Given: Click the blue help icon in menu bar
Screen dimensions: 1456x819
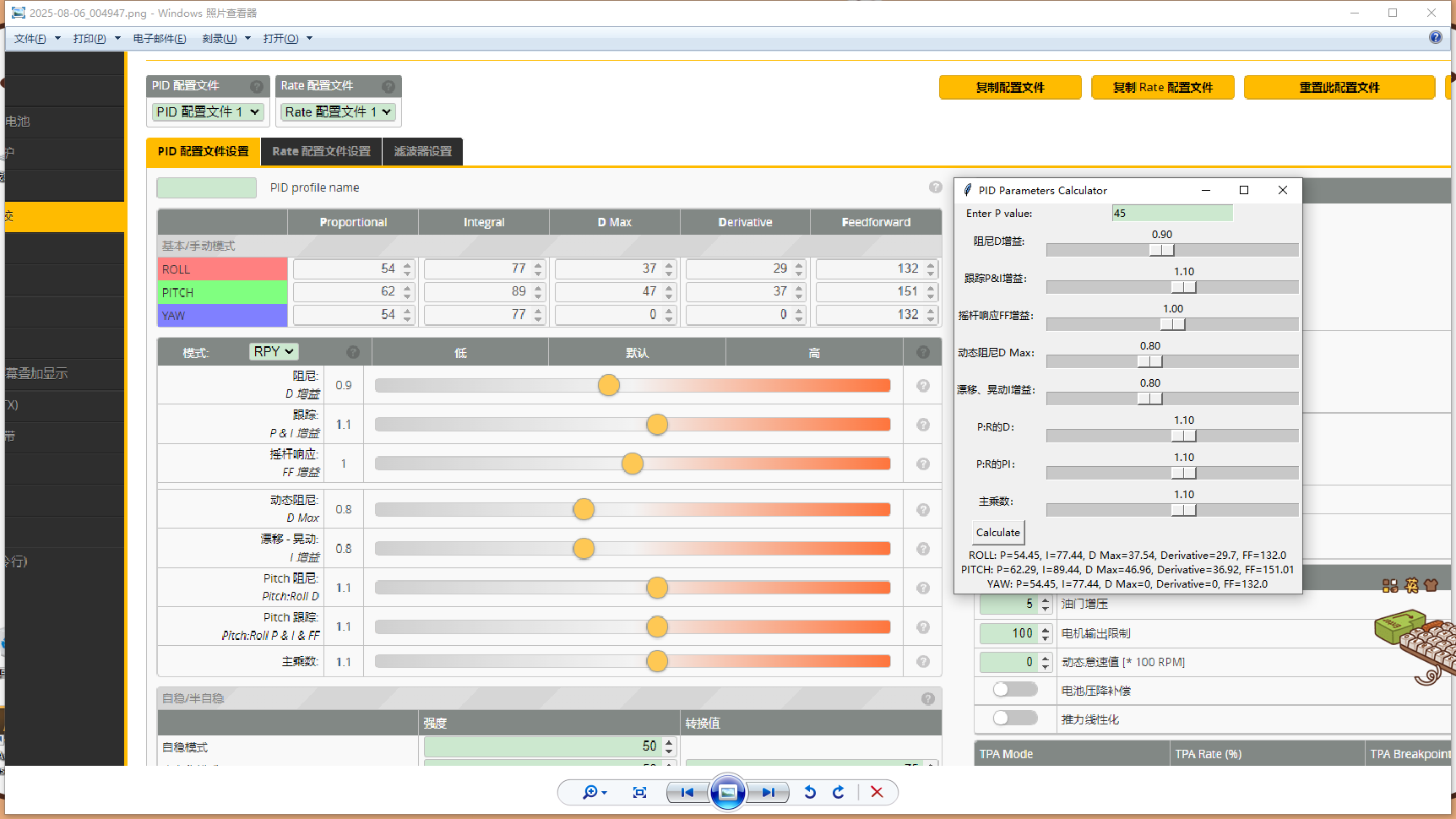Looking at the screenshot, I should [x=1435, y=37].
